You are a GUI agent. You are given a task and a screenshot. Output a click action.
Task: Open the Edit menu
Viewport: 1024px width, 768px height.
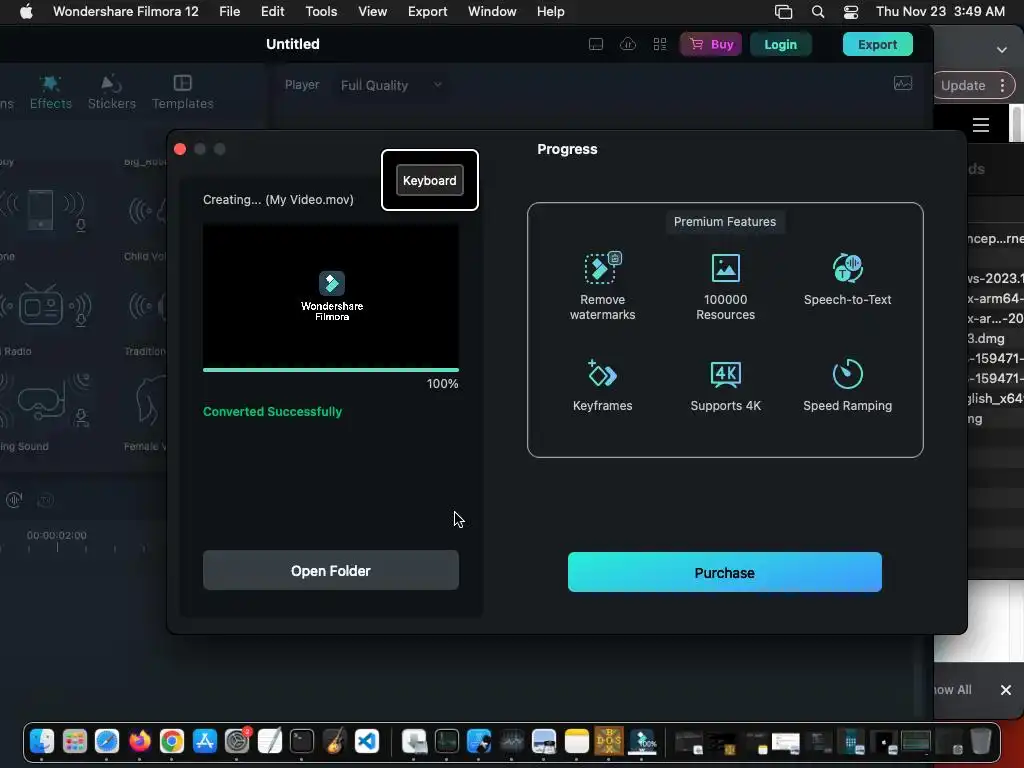(x=272, y=11)
